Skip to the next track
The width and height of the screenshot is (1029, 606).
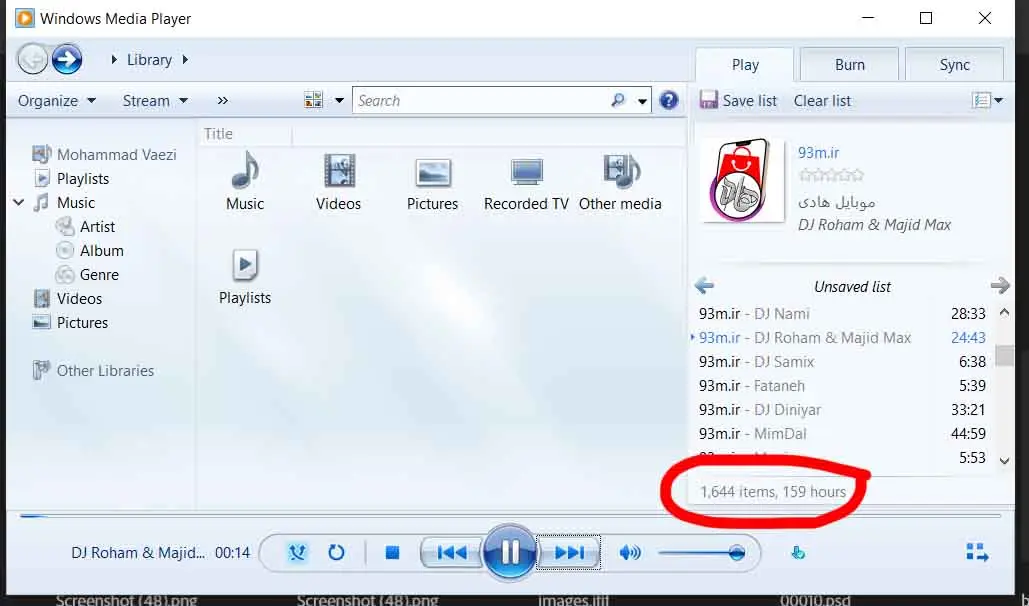click(569, 553)
